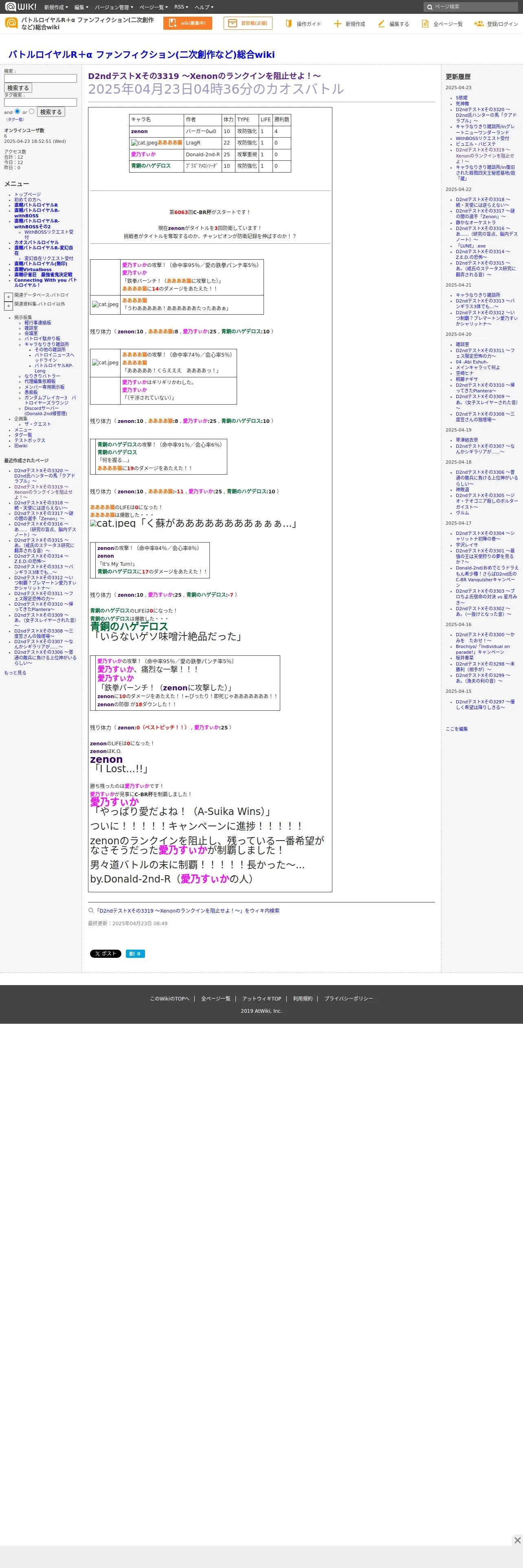This screenshot has height=1568, width=523.
Task: Click the pencil icon for 編集する
Action: [381, 24]
